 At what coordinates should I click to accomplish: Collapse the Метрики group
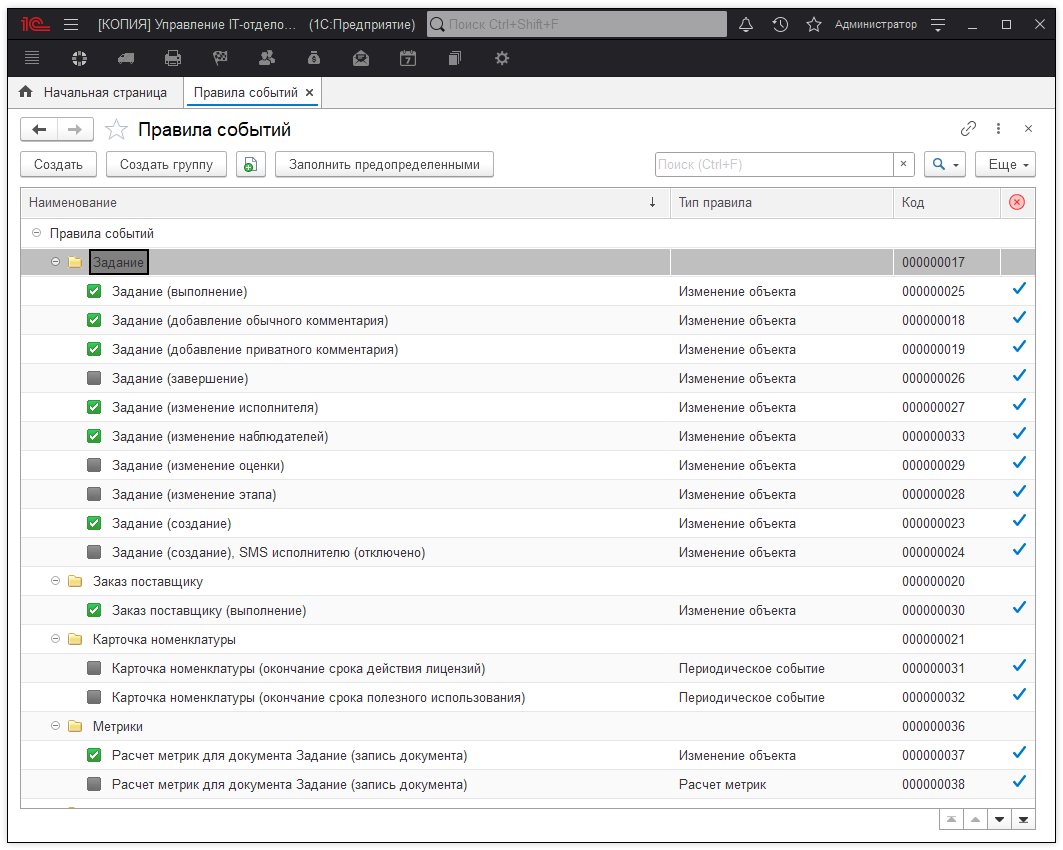(x=56, y=726)
